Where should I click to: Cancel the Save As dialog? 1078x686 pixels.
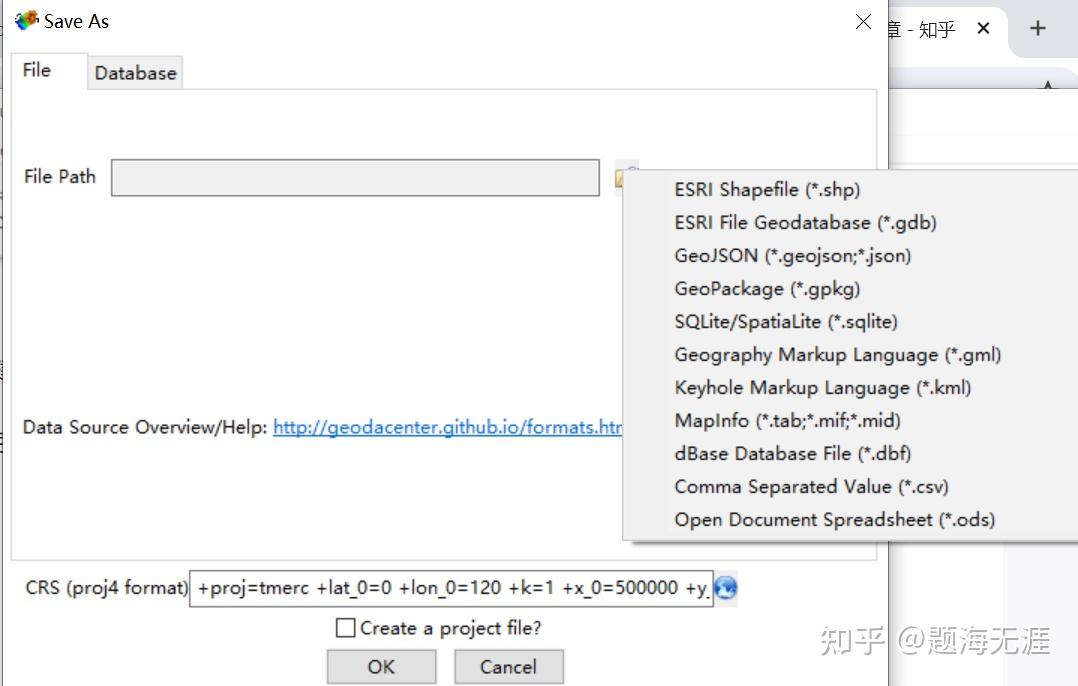coord(508,666)
